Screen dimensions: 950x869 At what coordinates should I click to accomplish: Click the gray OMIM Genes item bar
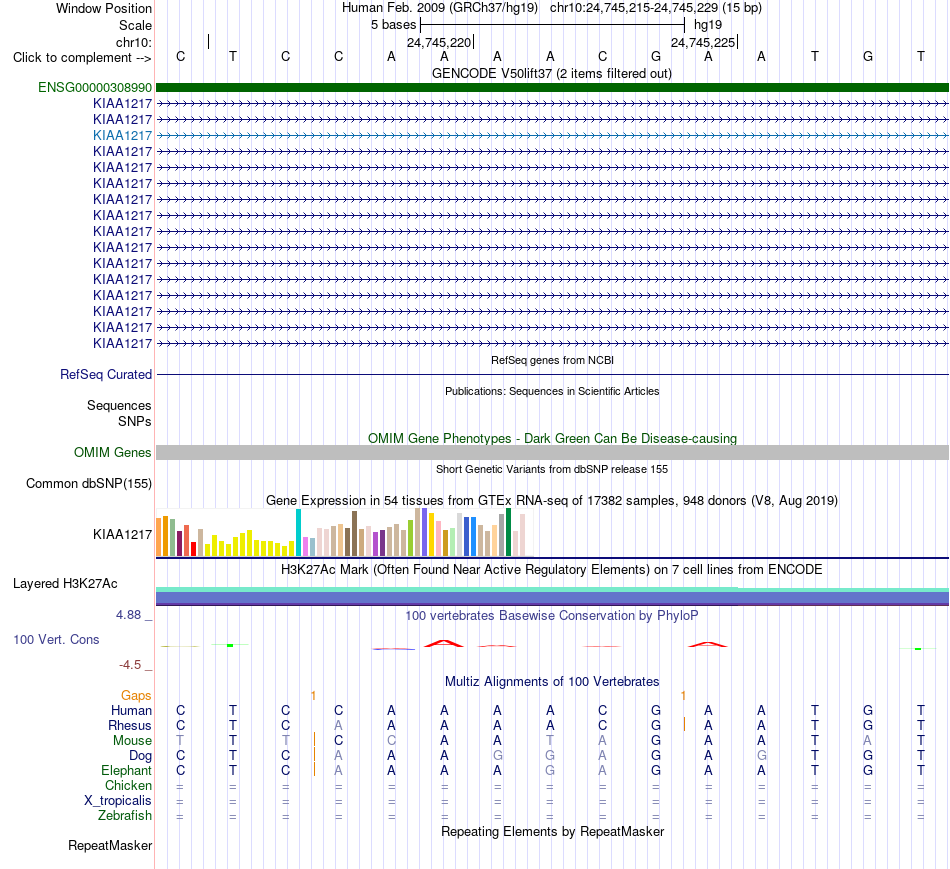553,453
